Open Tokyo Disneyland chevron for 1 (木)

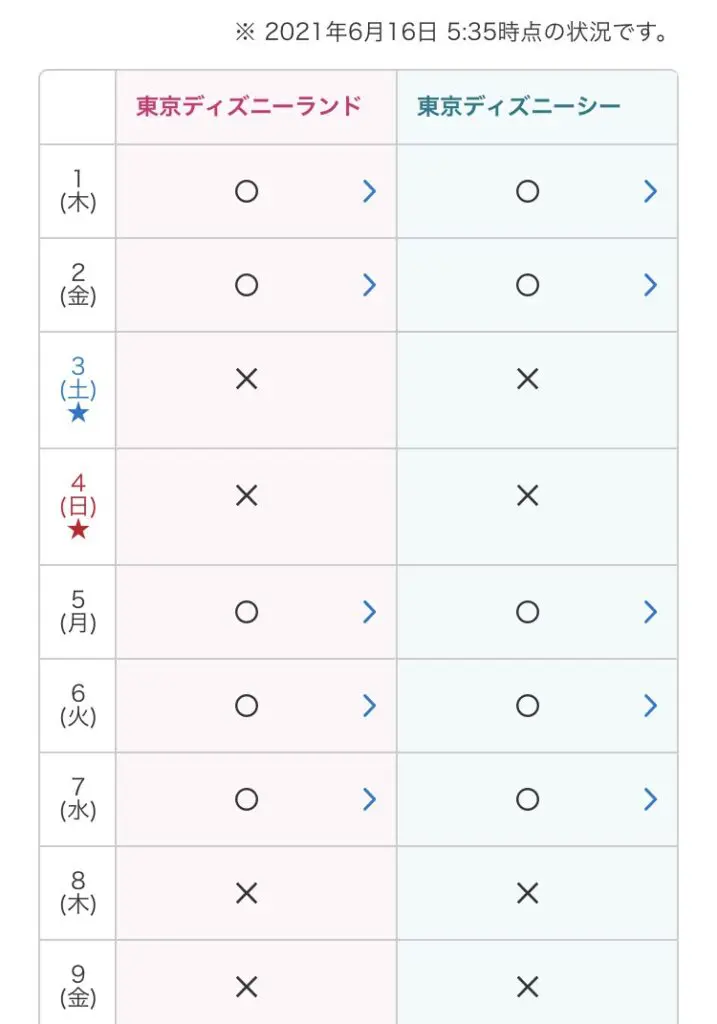pos(370,191)
